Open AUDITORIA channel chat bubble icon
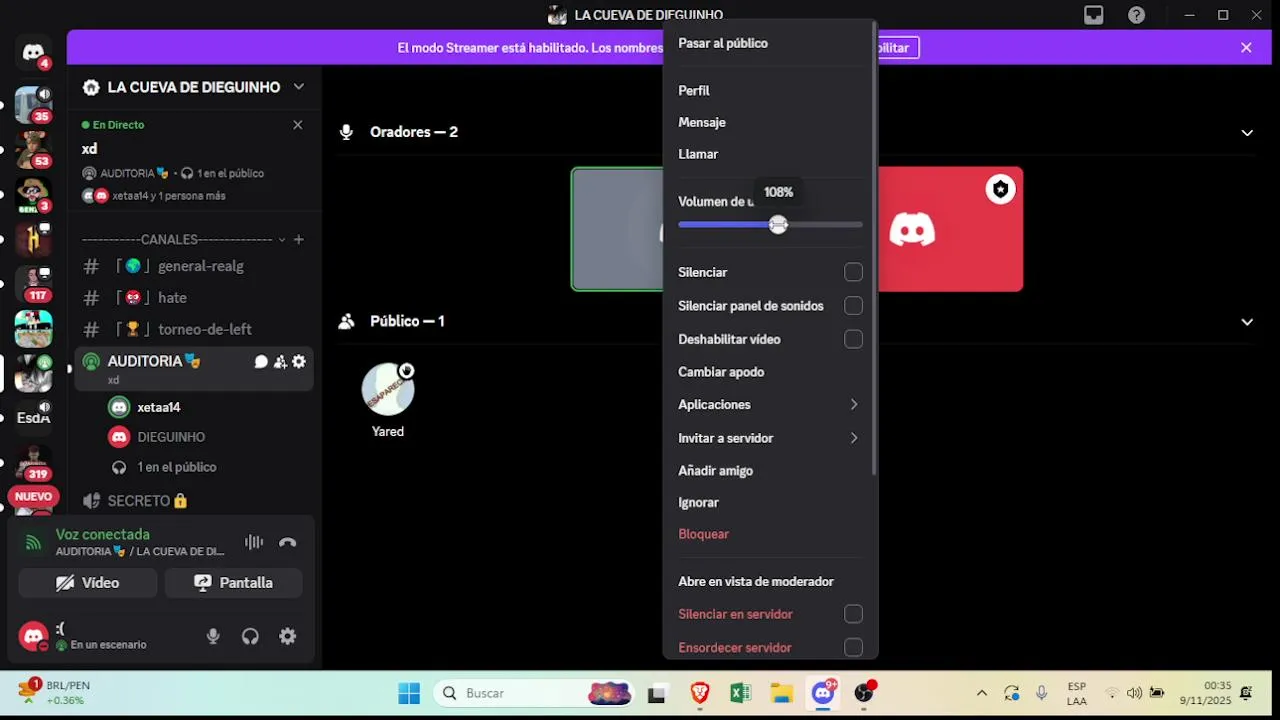 pyautogui.click(x=261, y=362)
